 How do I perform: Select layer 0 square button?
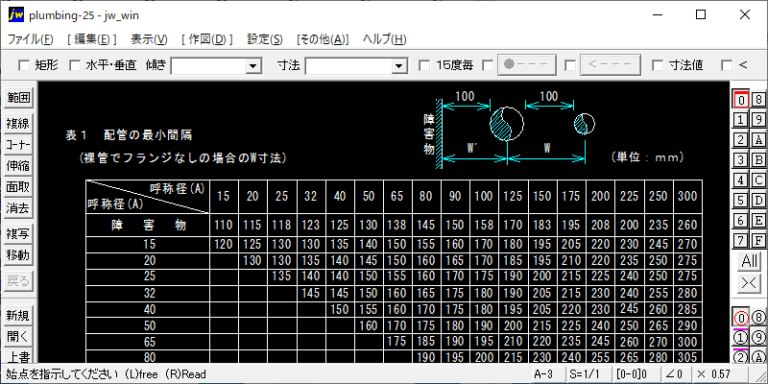(x=741, y=99)
